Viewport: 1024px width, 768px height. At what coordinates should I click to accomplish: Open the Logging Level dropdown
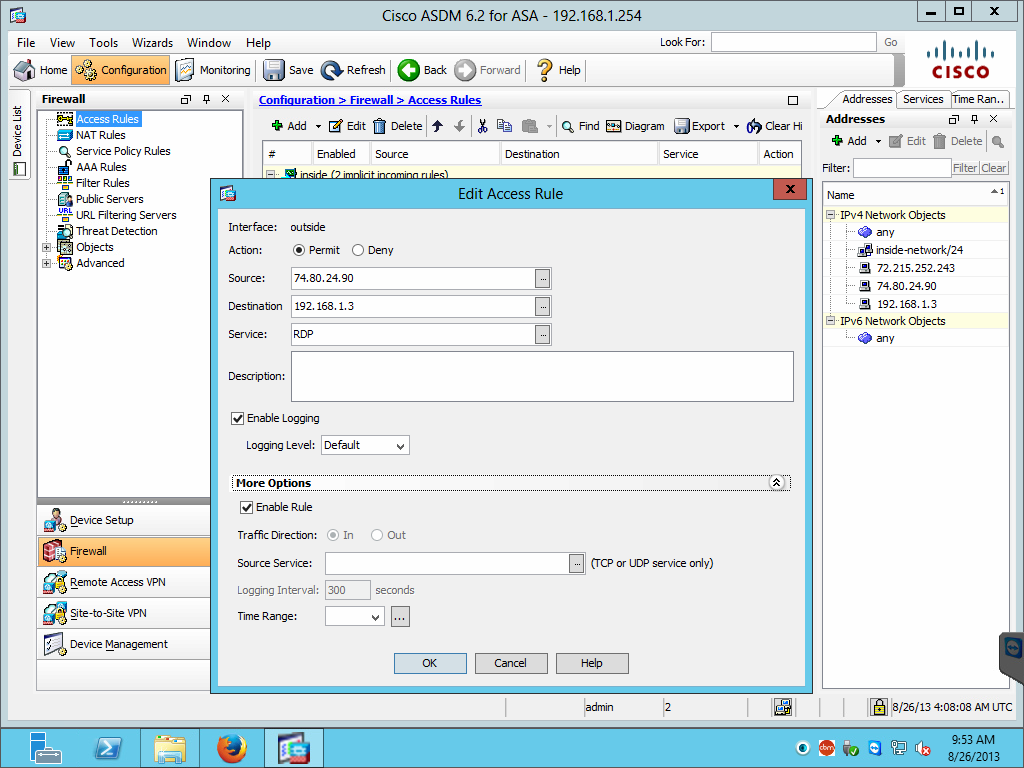pos(365,445)
